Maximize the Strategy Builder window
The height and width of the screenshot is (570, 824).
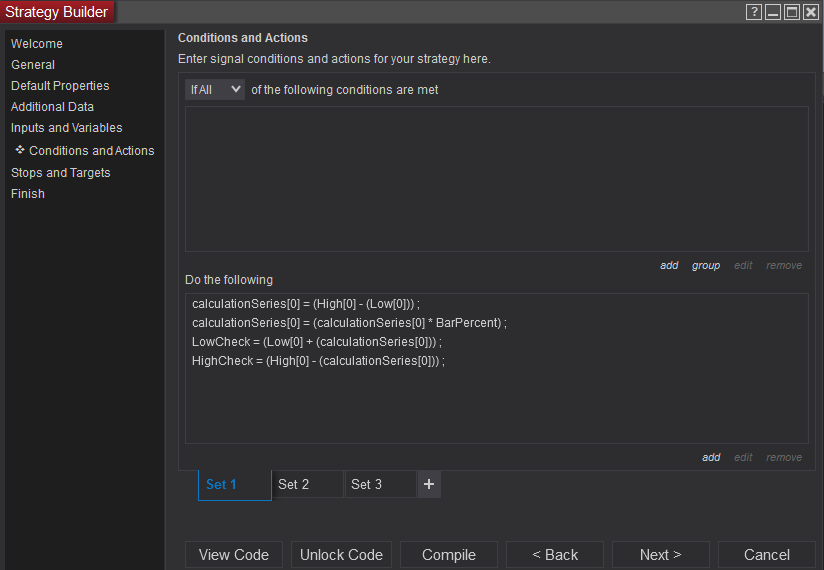792,12
